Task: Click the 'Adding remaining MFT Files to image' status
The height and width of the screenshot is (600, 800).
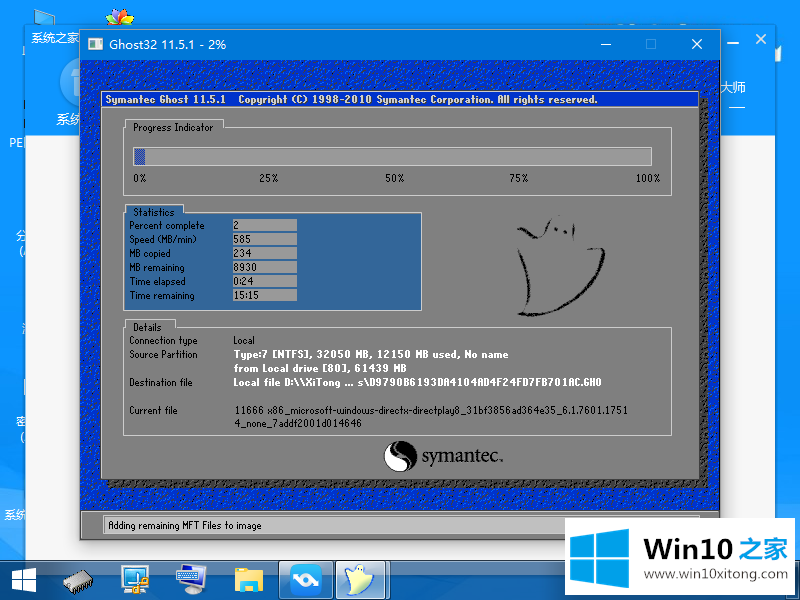Action: click(x=185, y=526)
